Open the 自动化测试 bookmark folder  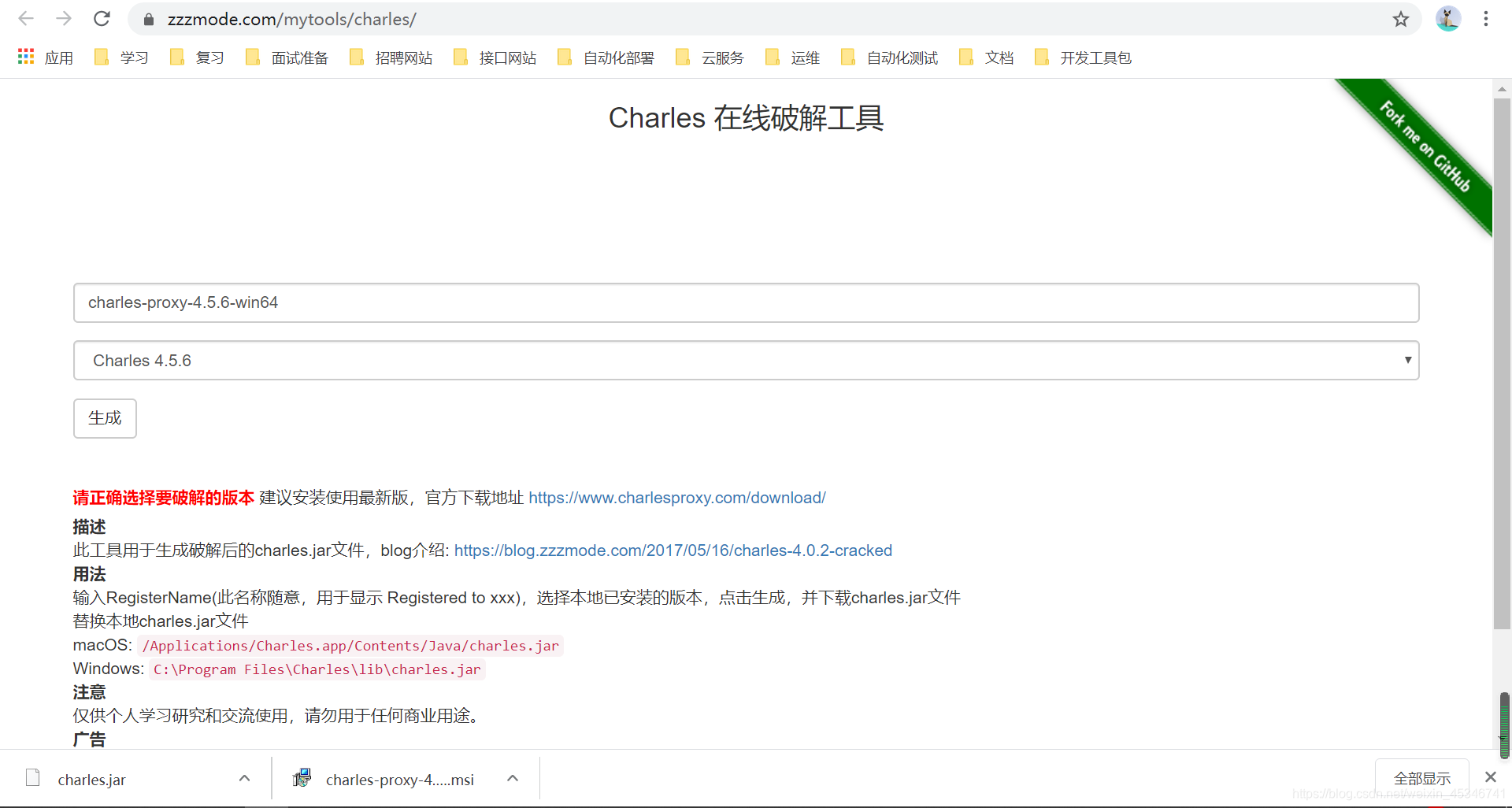pos(889,57)
